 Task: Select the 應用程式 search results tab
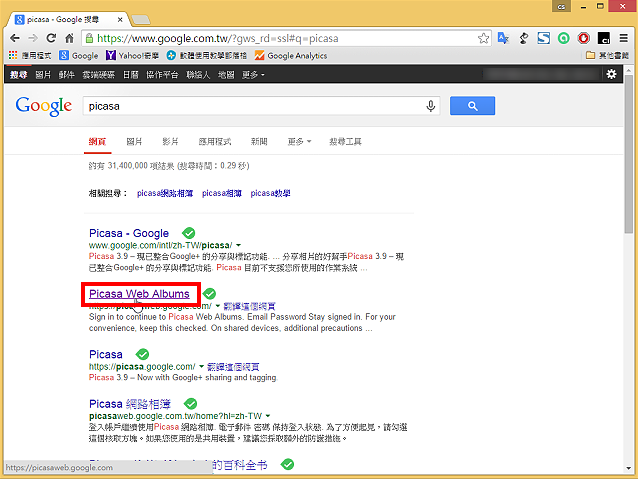215,142
